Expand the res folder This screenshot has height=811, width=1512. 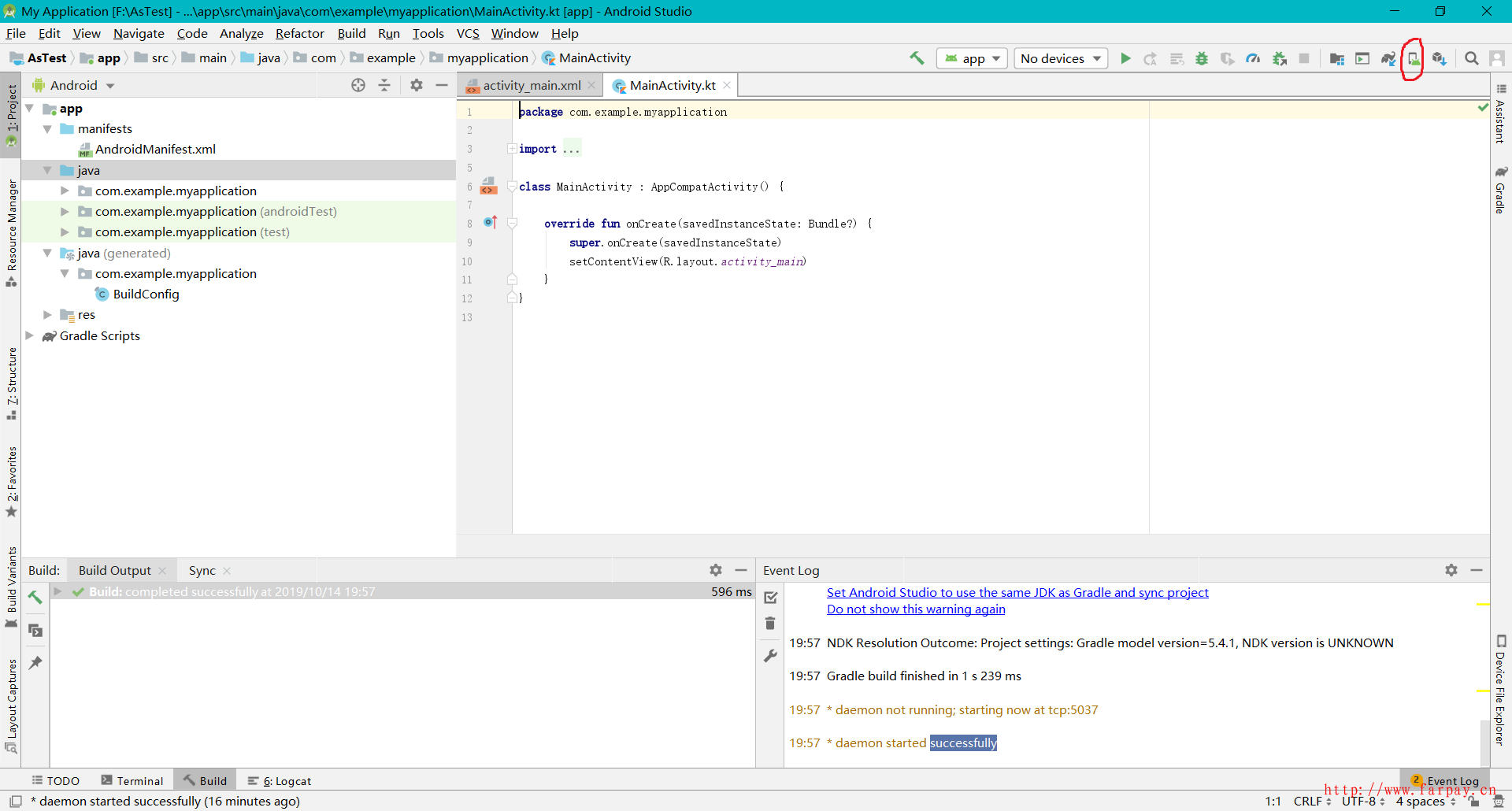tap(47, 315)
